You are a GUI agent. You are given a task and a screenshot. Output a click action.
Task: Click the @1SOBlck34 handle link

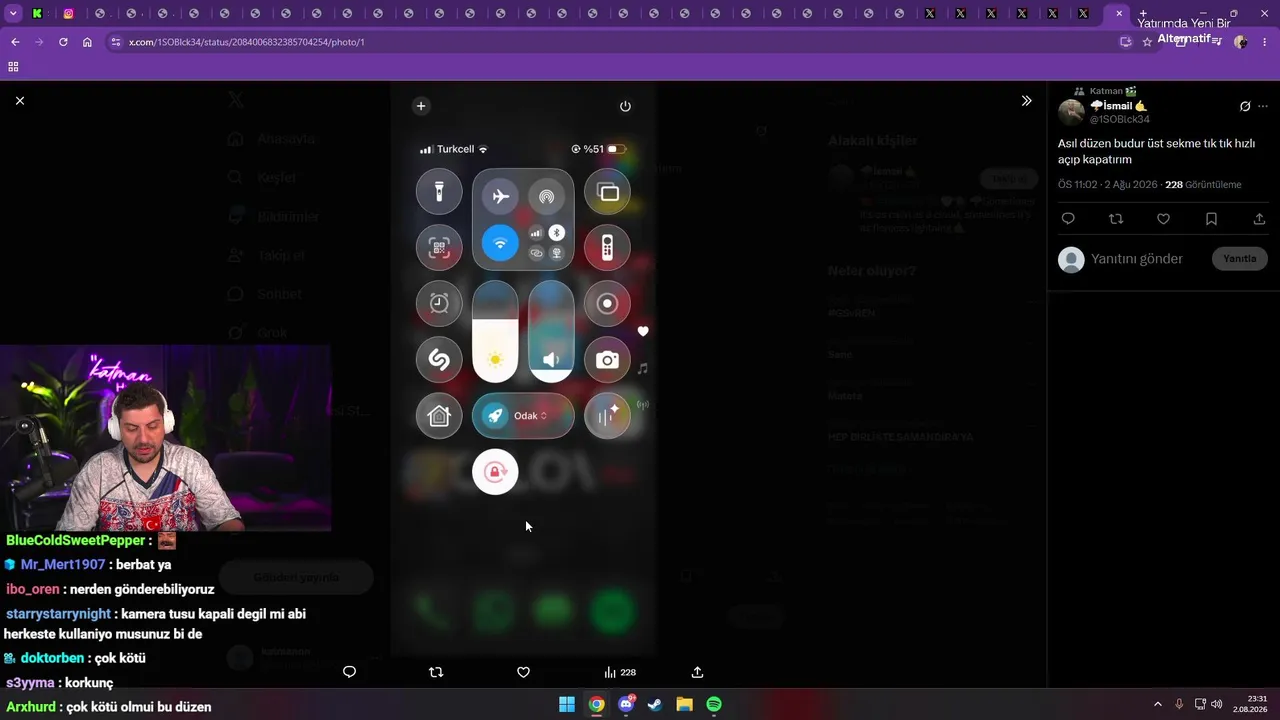coord(1120,120)
